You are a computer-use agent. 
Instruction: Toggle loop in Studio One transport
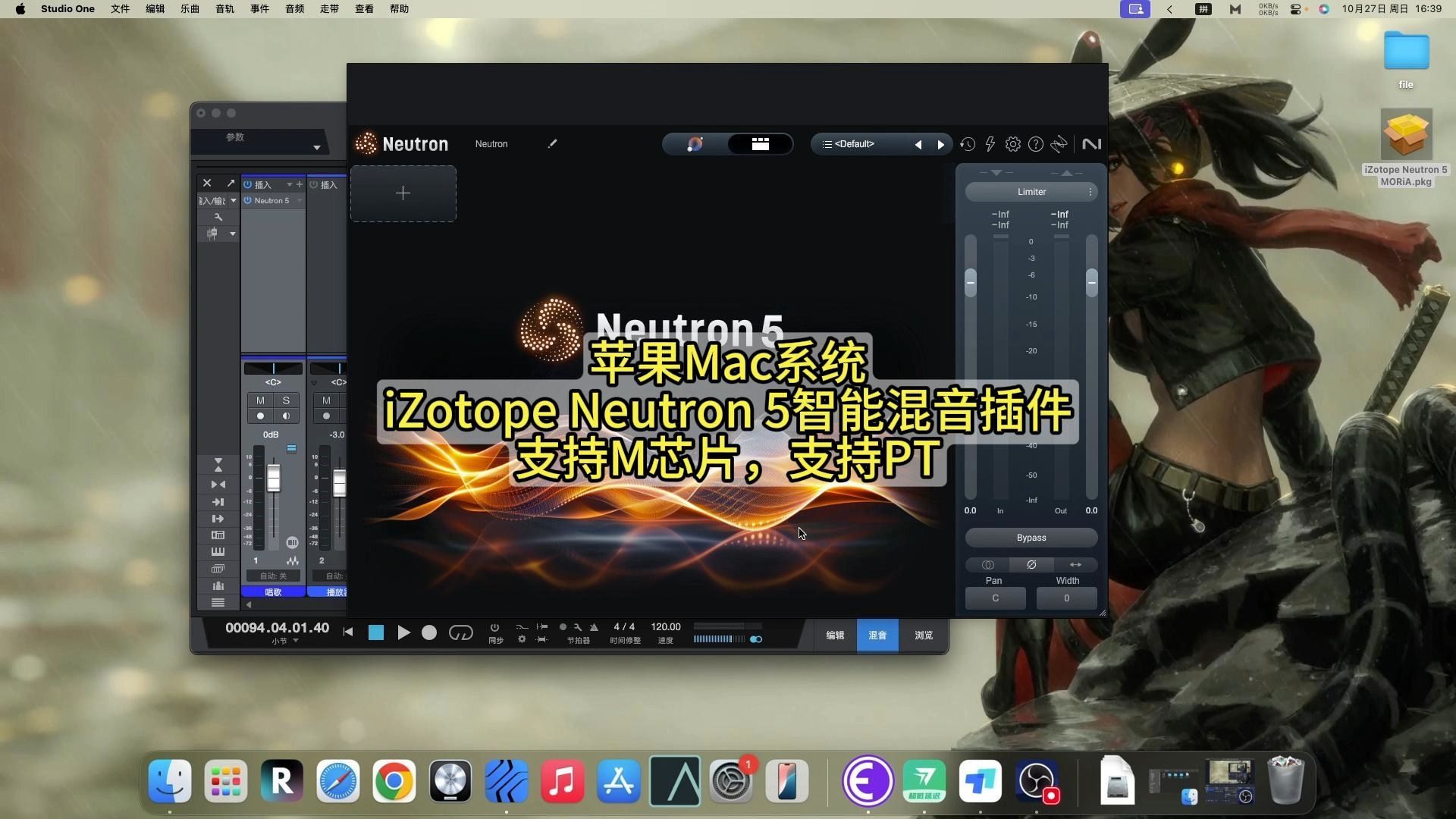point(460,632)
